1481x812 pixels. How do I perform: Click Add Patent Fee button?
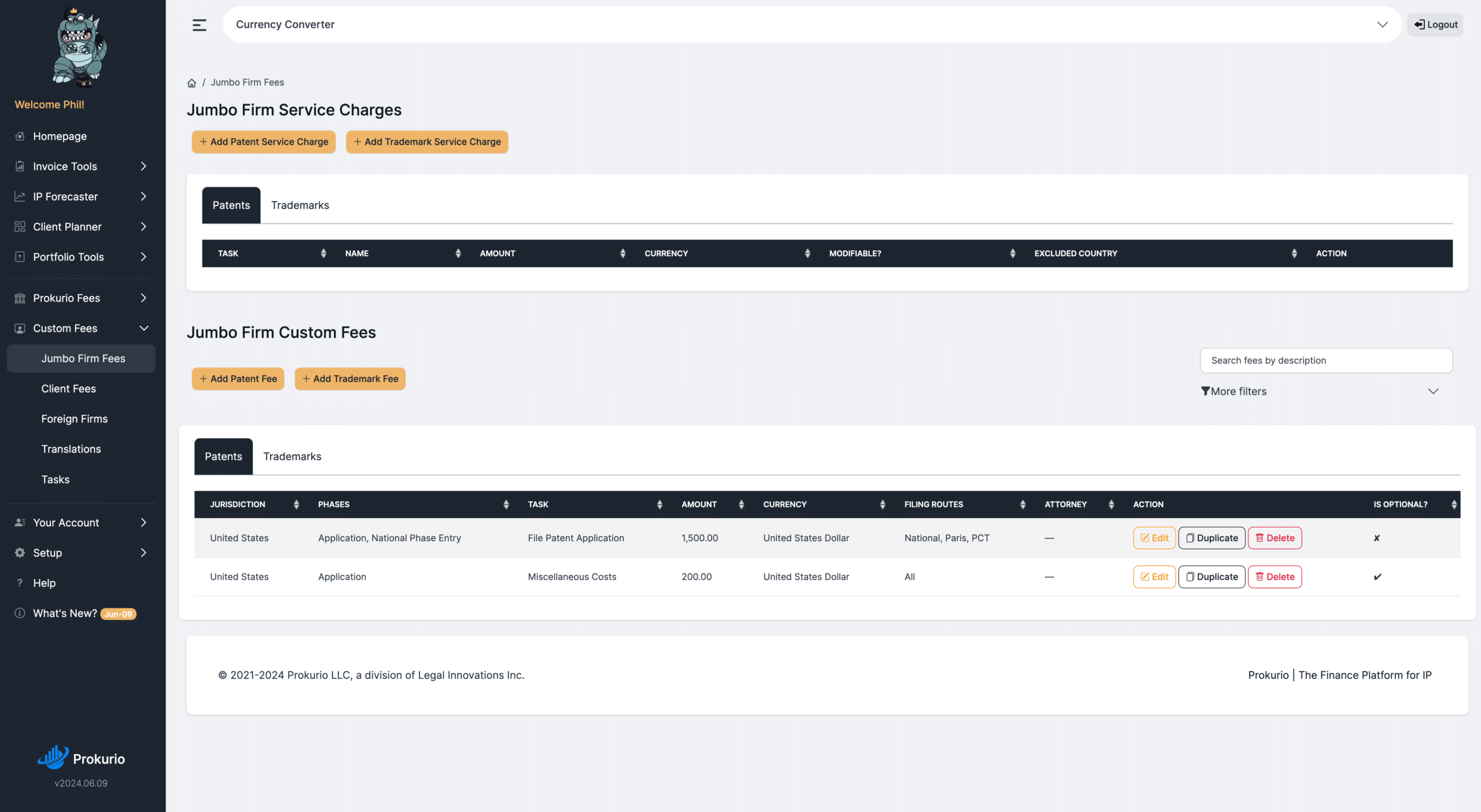[238, 379]
